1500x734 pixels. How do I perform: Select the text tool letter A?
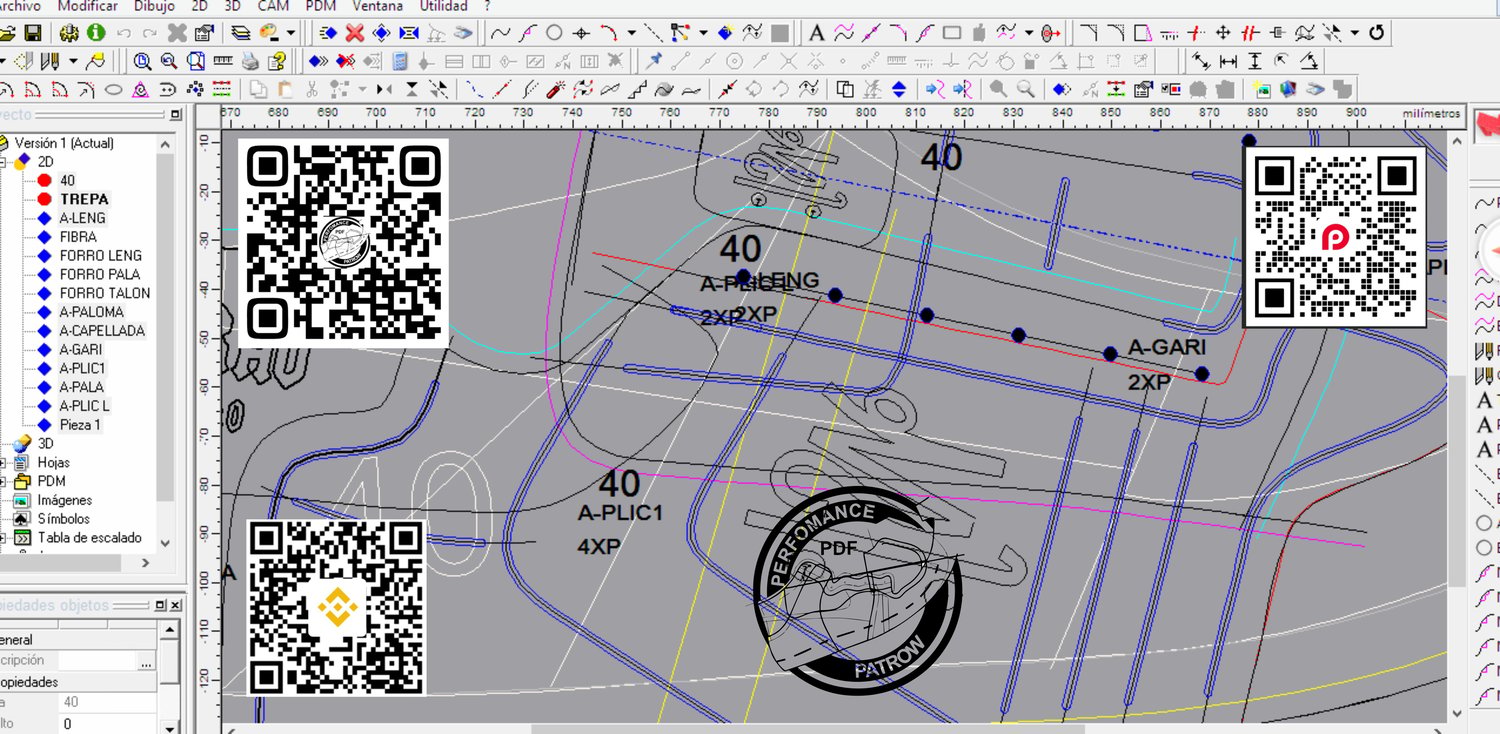click(x=817, y=33)
